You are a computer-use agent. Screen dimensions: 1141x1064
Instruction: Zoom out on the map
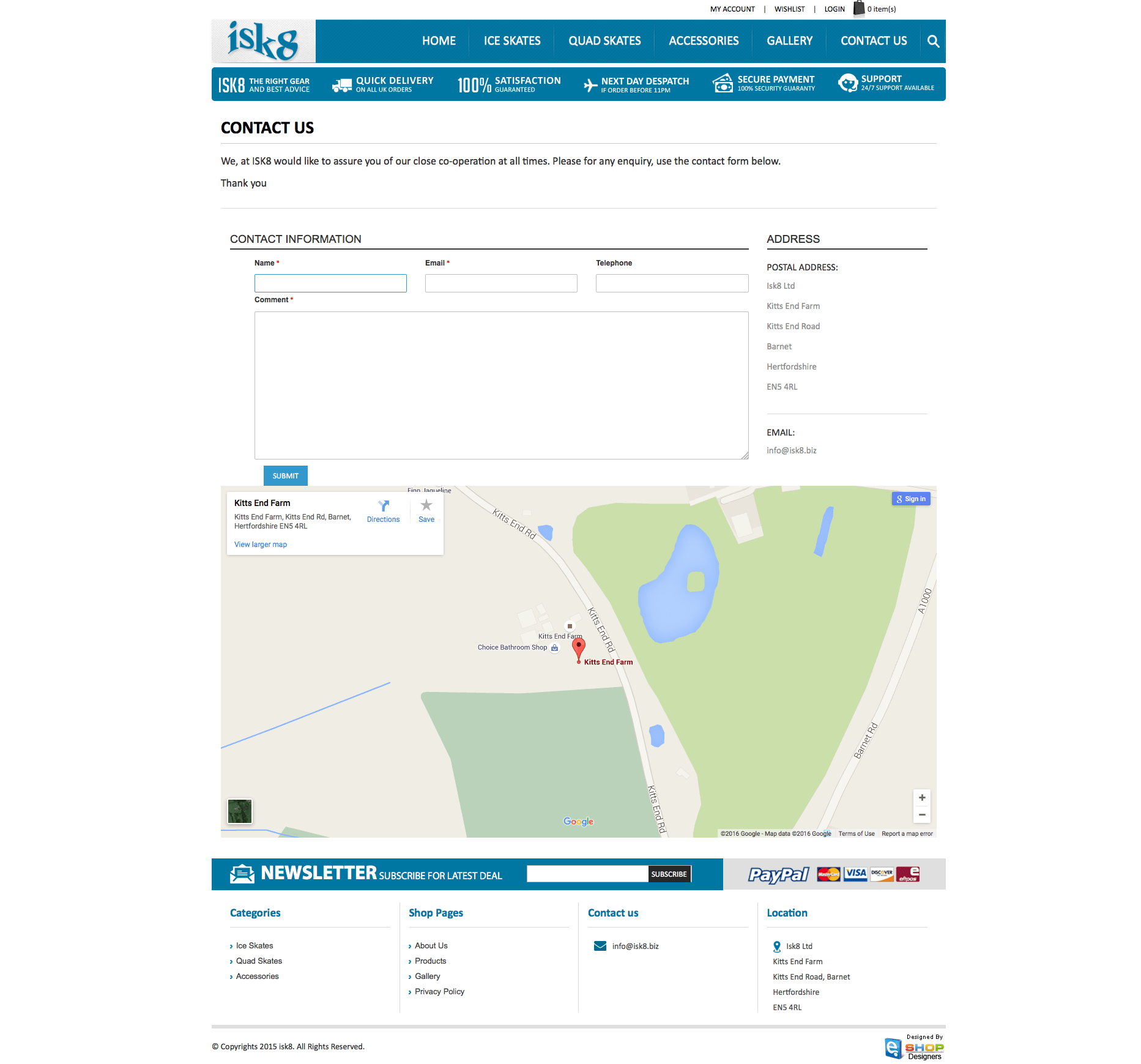coord(921,815)
